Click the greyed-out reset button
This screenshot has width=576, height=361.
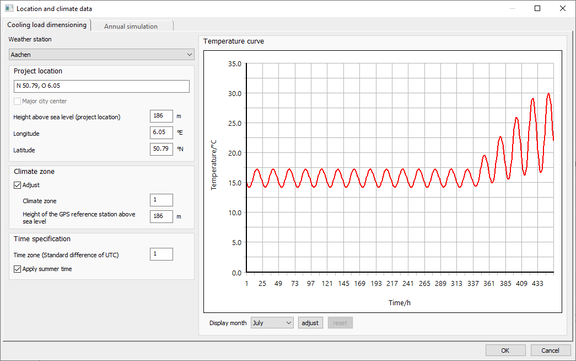[340, 323]
